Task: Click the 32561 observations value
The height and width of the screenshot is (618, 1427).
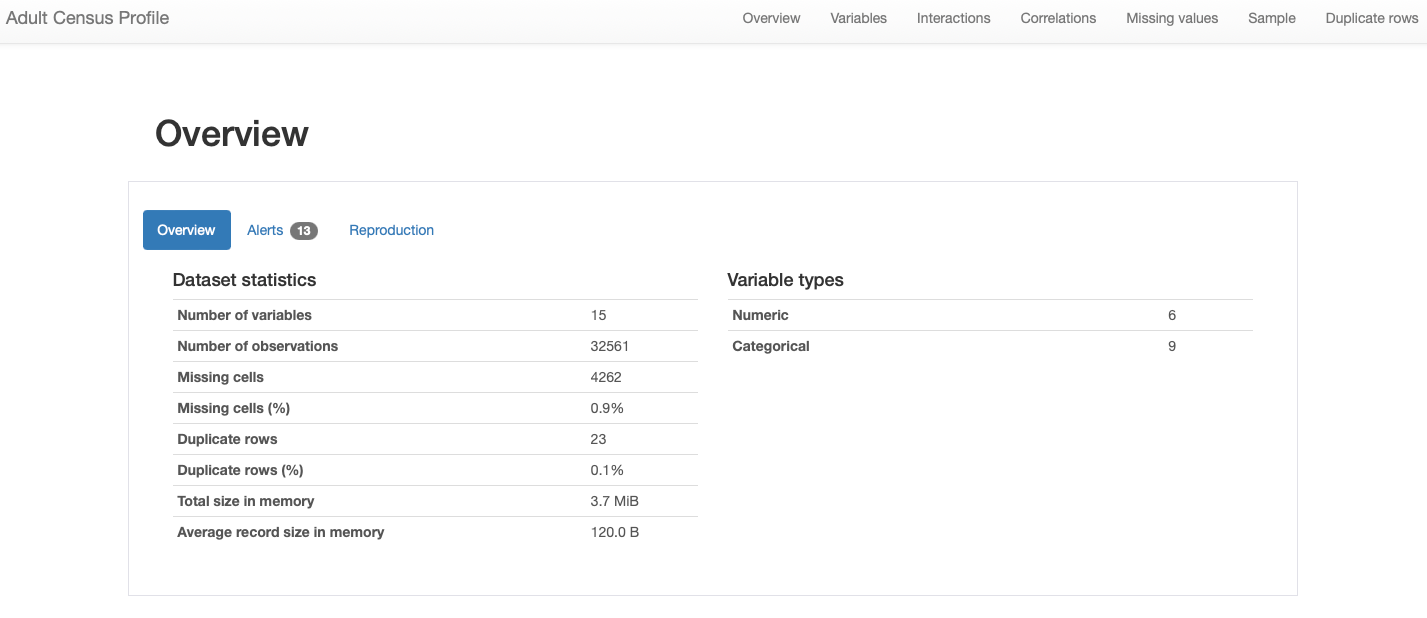Action: click(610, 346)
